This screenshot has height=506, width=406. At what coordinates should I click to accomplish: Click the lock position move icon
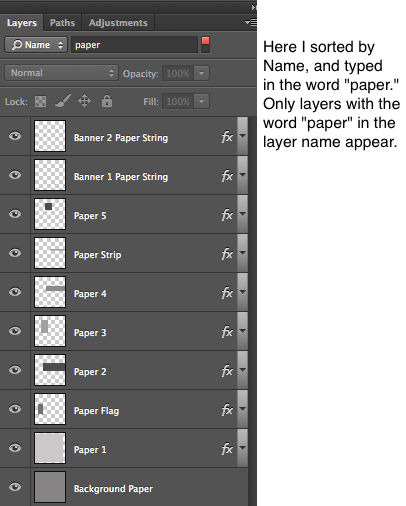[84, 101]
